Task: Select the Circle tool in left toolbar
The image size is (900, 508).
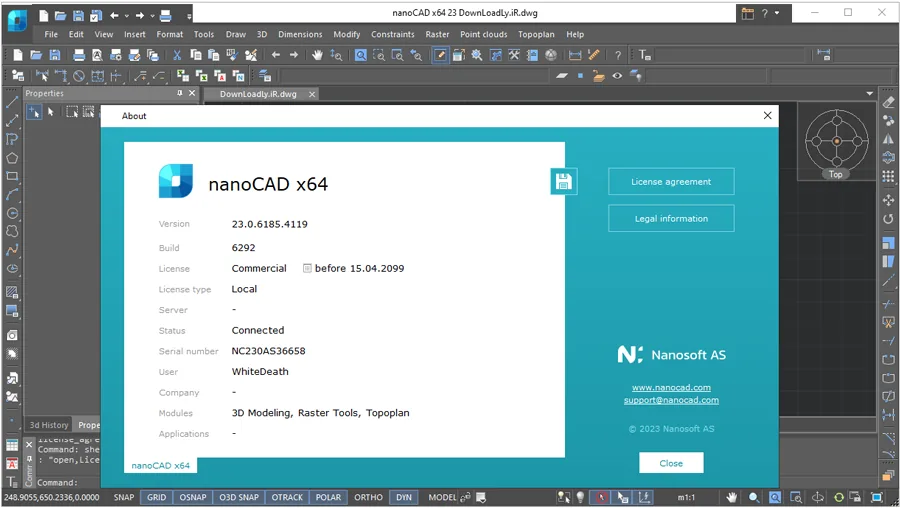Action: (11, 213)
